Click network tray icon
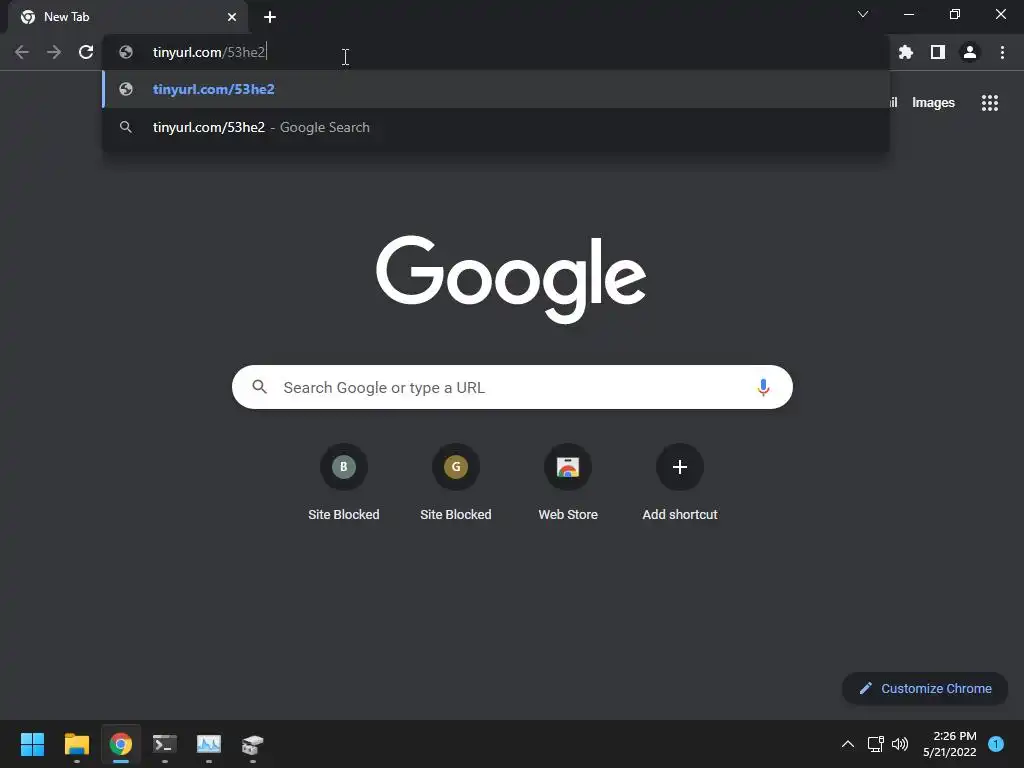 (x=875, y=744)
